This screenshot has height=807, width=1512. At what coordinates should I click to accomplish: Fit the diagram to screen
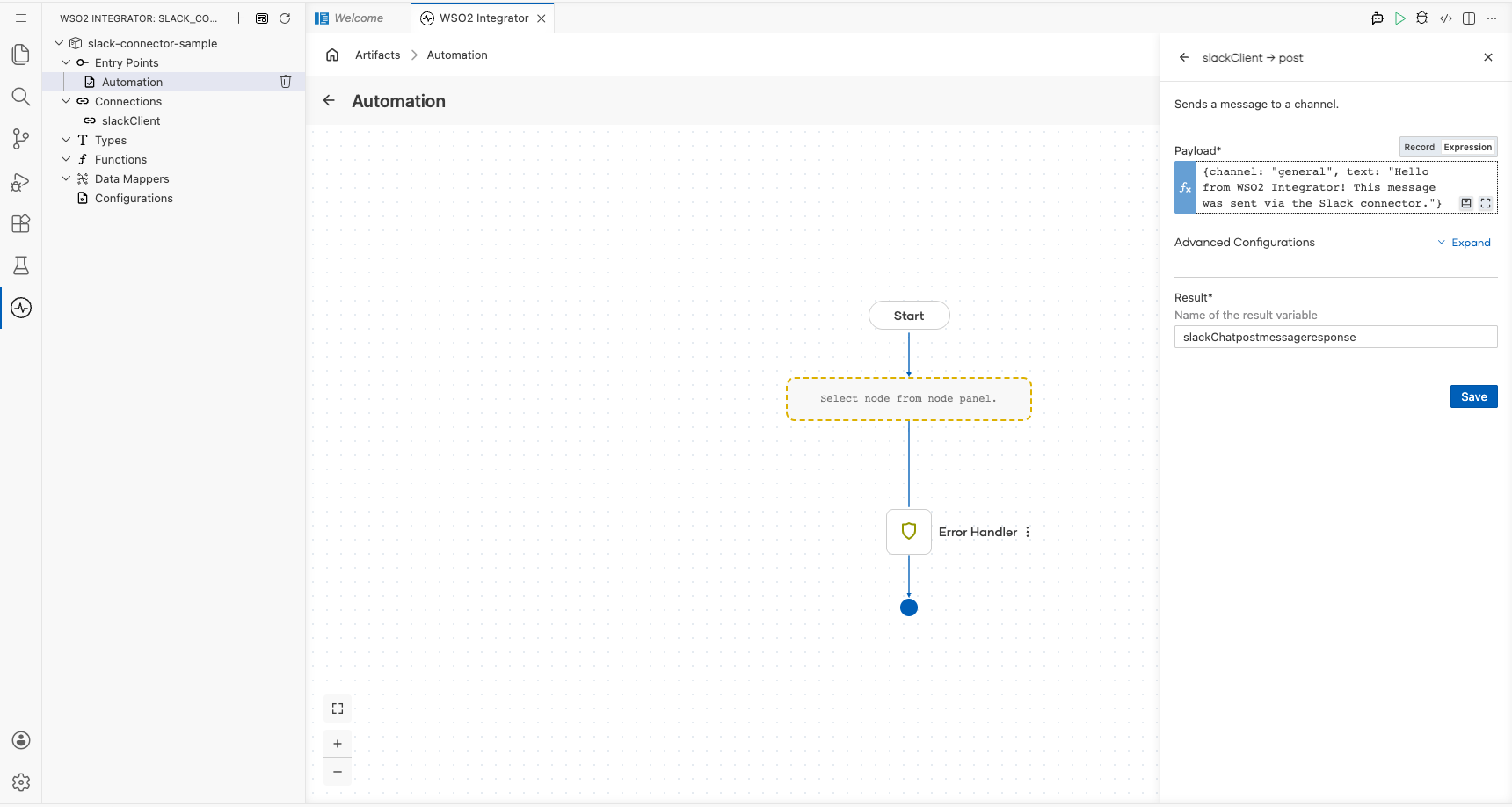[338, 709]
